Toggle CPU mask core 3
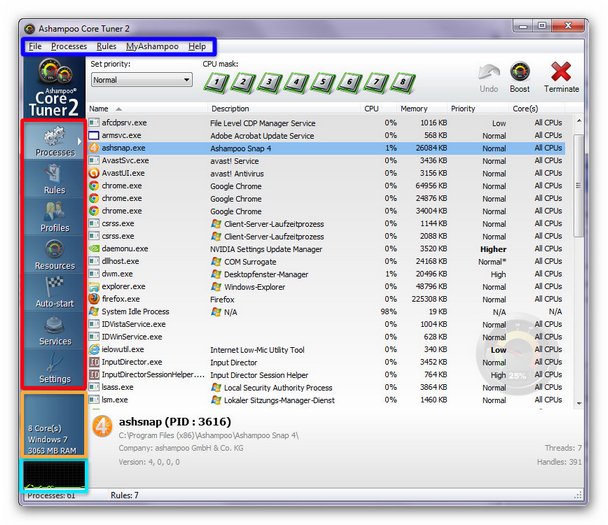Image resolution: width=608 pixels, height=525 pixels. (x=269, y=82)
